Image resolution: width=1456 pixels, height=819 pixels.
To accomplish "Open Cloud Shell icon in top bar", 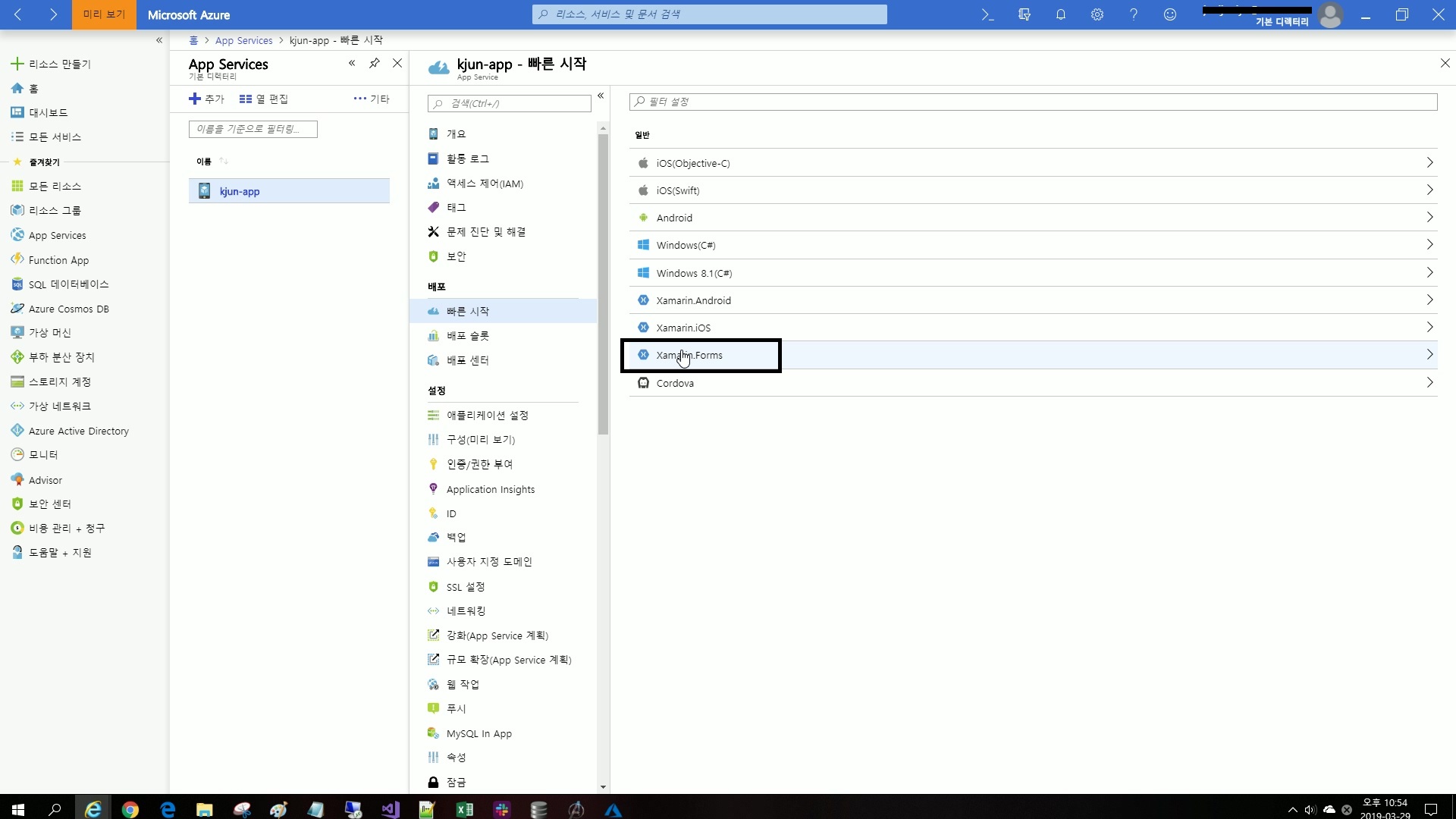I will click(987, 14).
